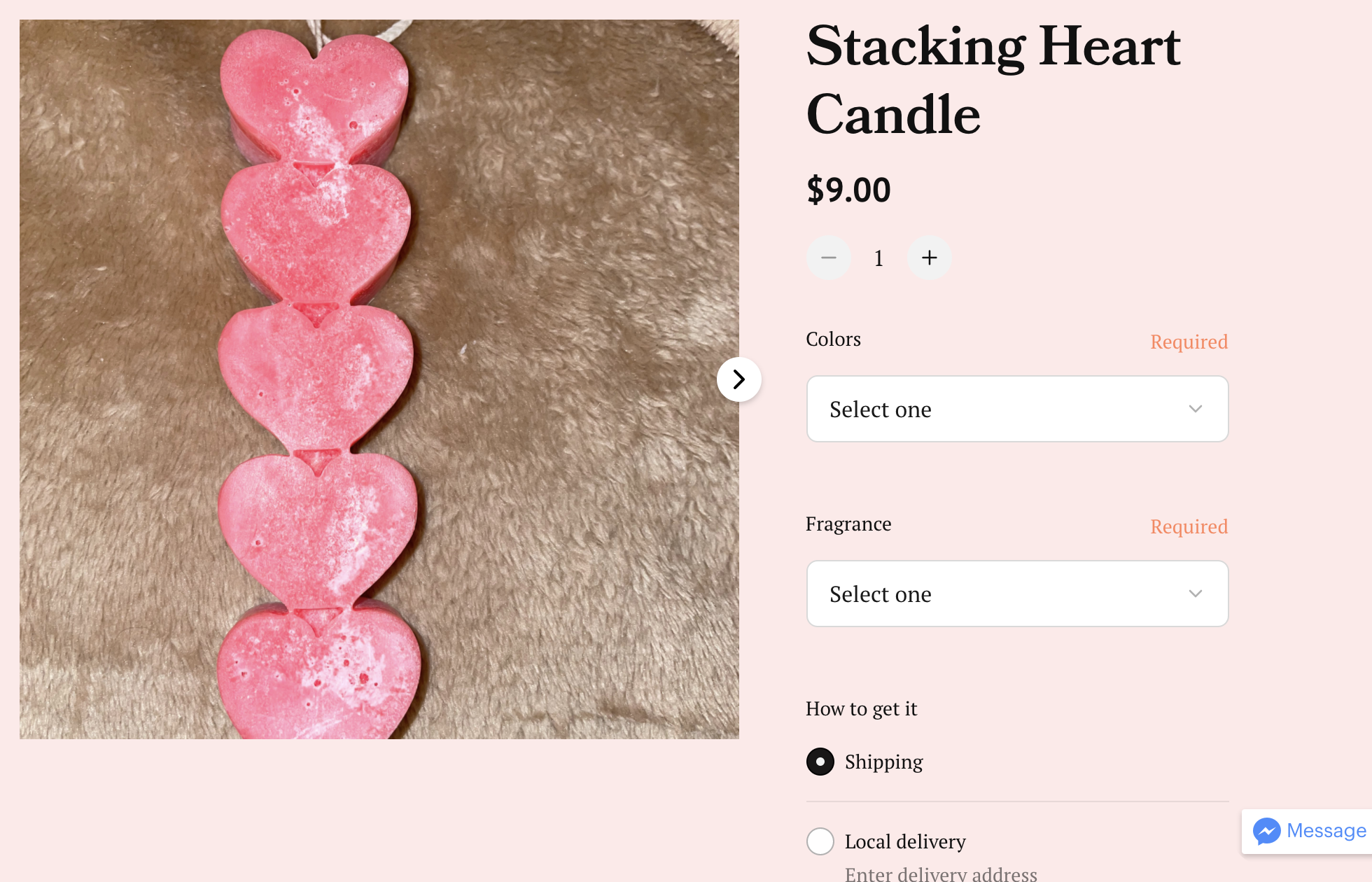1372x882 pixels.
Task: Click the stacked heart candle photo
Action: point(378,379)
